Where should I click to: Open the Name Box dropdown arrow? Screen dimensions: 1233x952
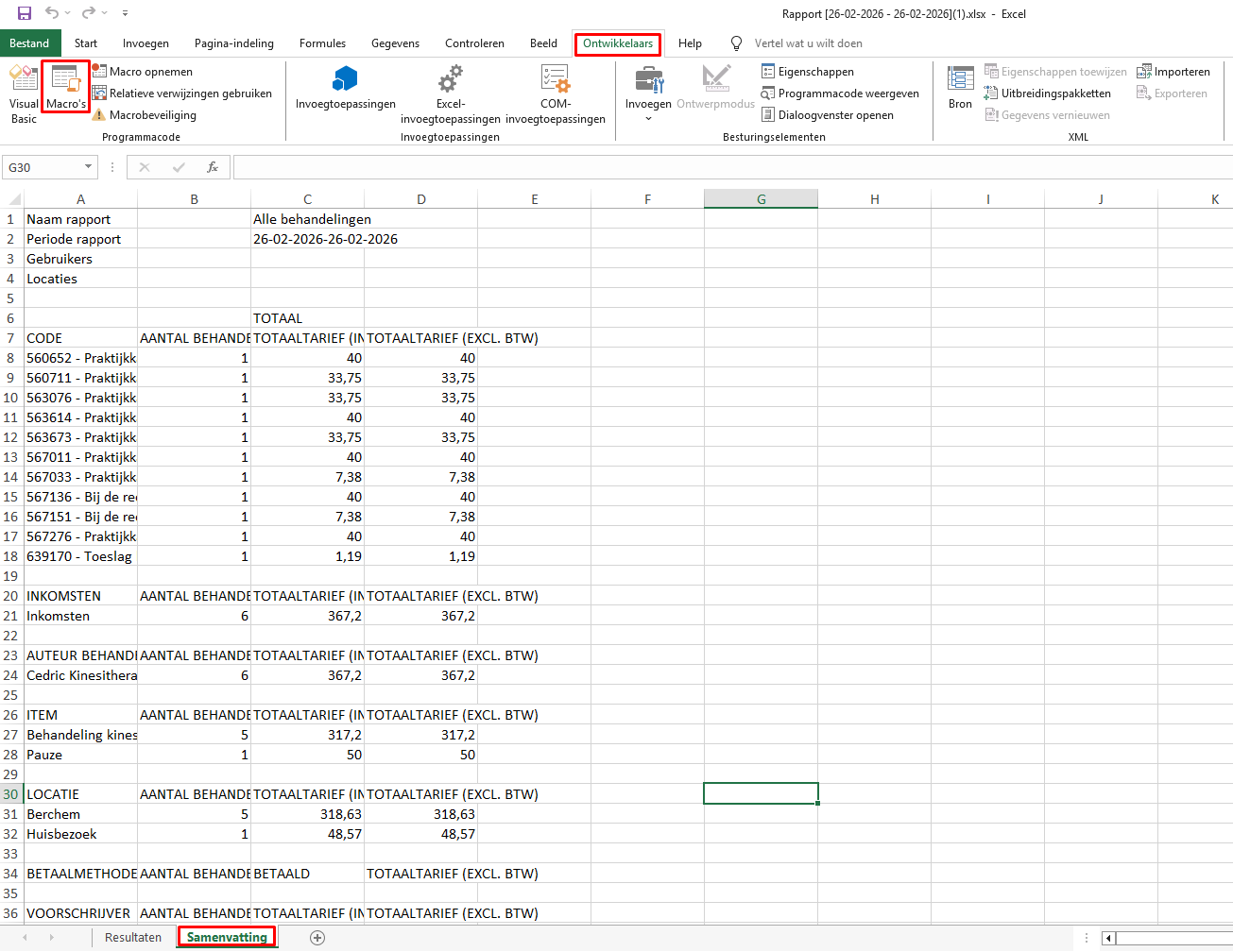pyautogui.click(x=89, y=167)
